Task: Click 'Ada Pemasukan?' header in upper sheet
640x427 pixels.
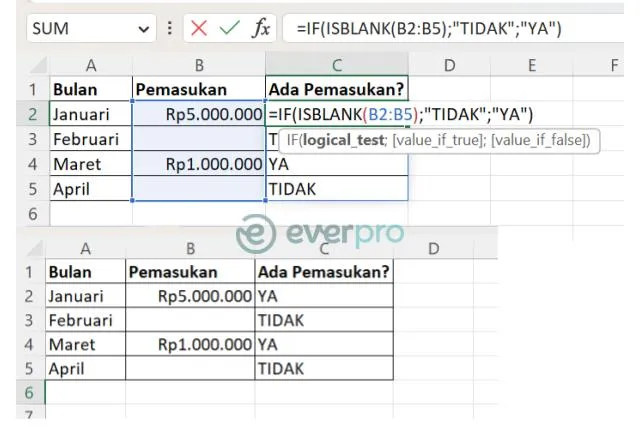Action: (337, 89)
